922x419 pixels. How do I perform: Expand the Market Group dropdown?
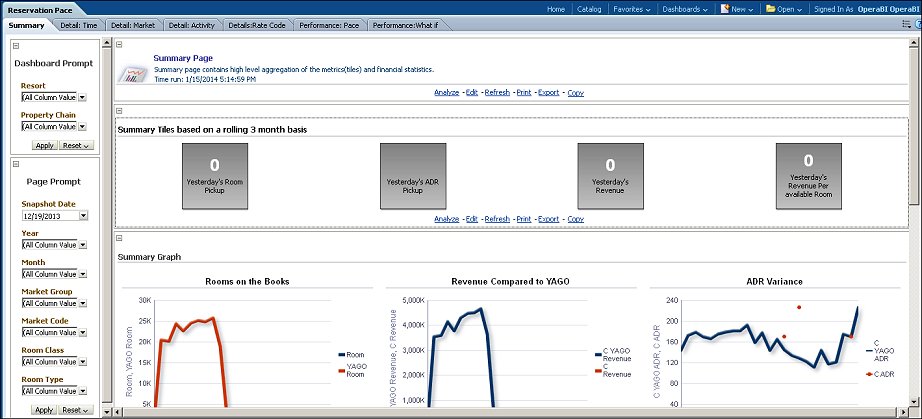point(82,303)
